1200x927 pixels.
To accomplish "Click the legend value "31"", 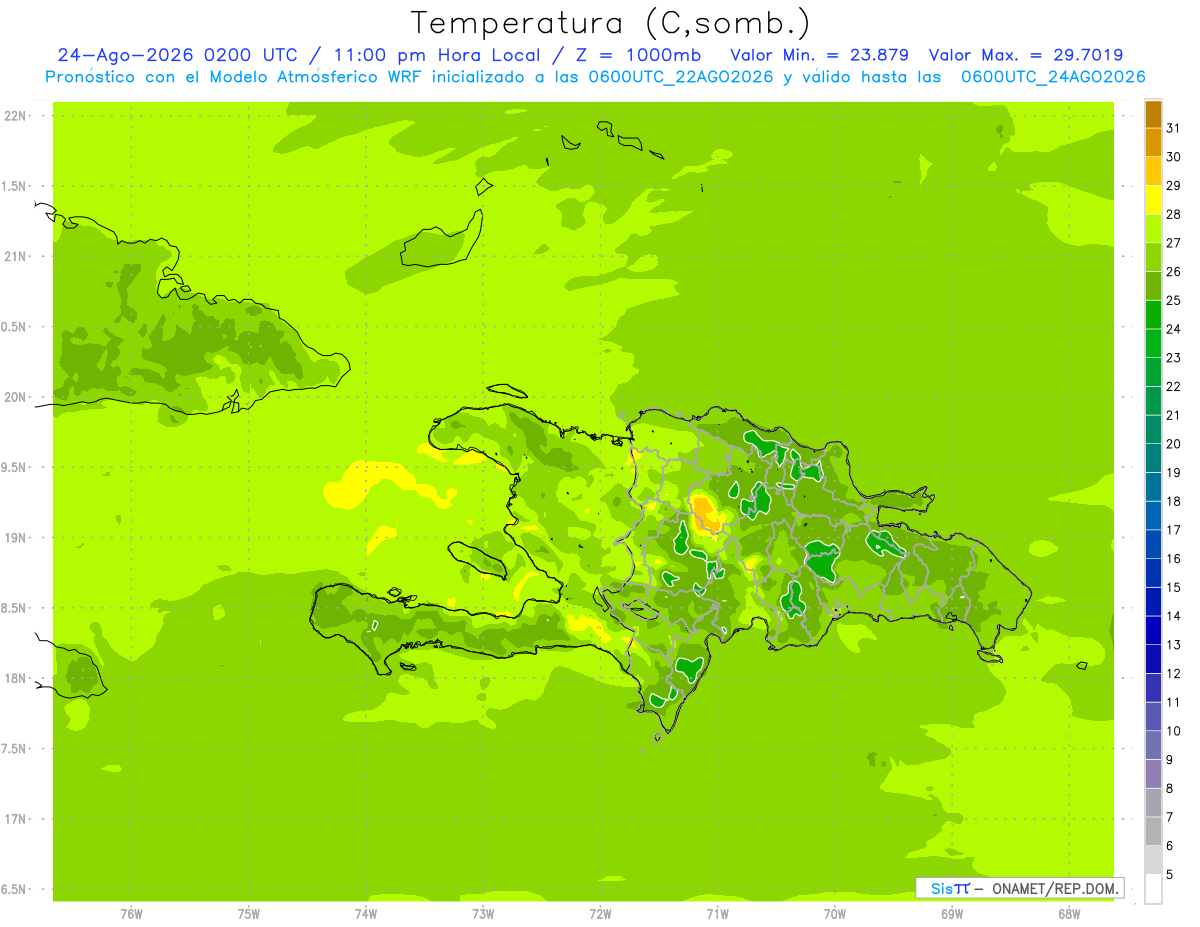I will (1173, 128).
